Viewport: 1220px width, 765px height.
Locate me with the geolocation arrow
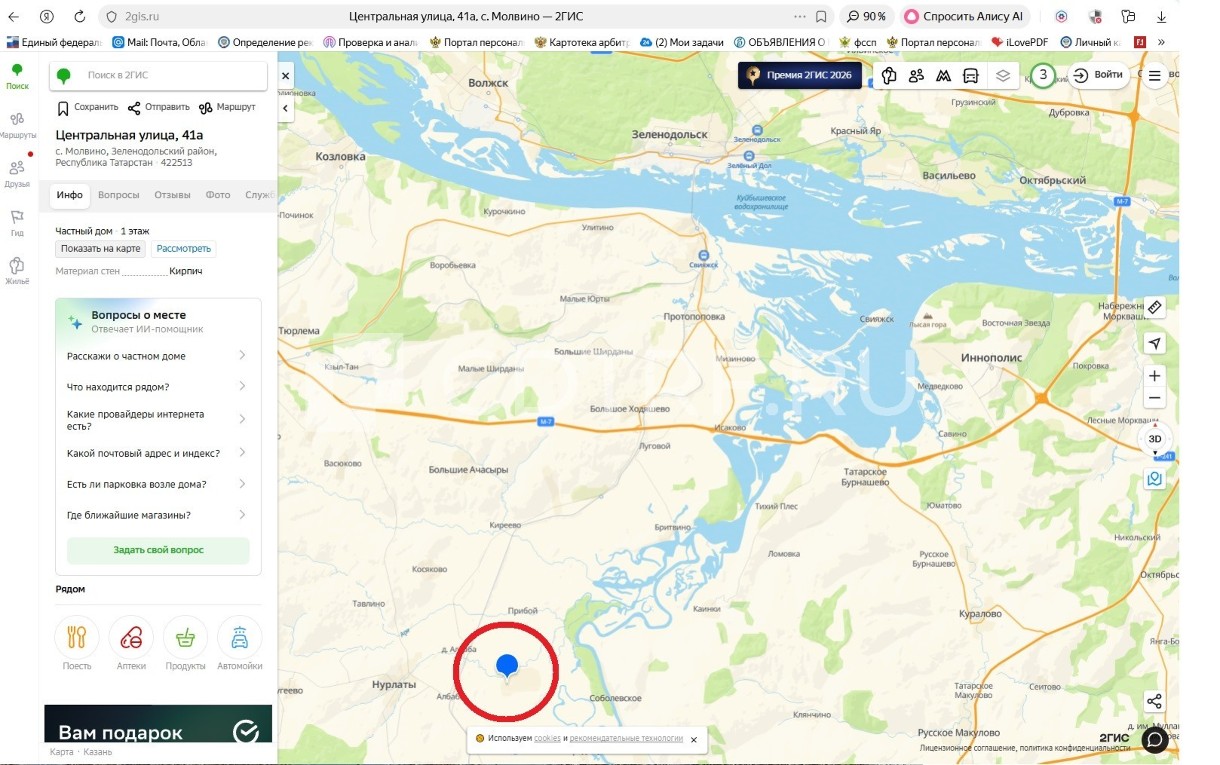click(1155, 343)
